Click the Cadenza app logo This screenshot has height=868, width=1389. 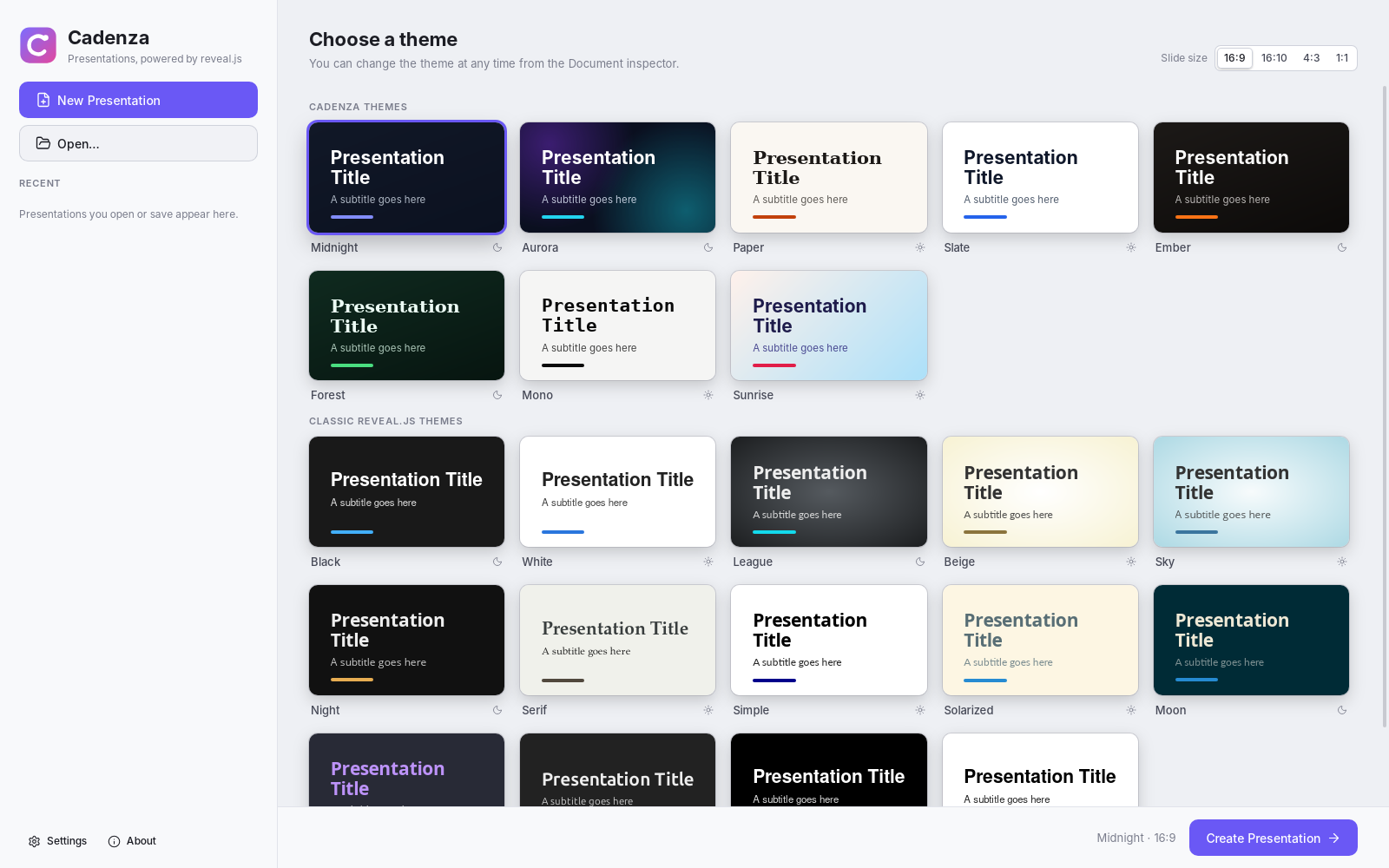point(38,45)
